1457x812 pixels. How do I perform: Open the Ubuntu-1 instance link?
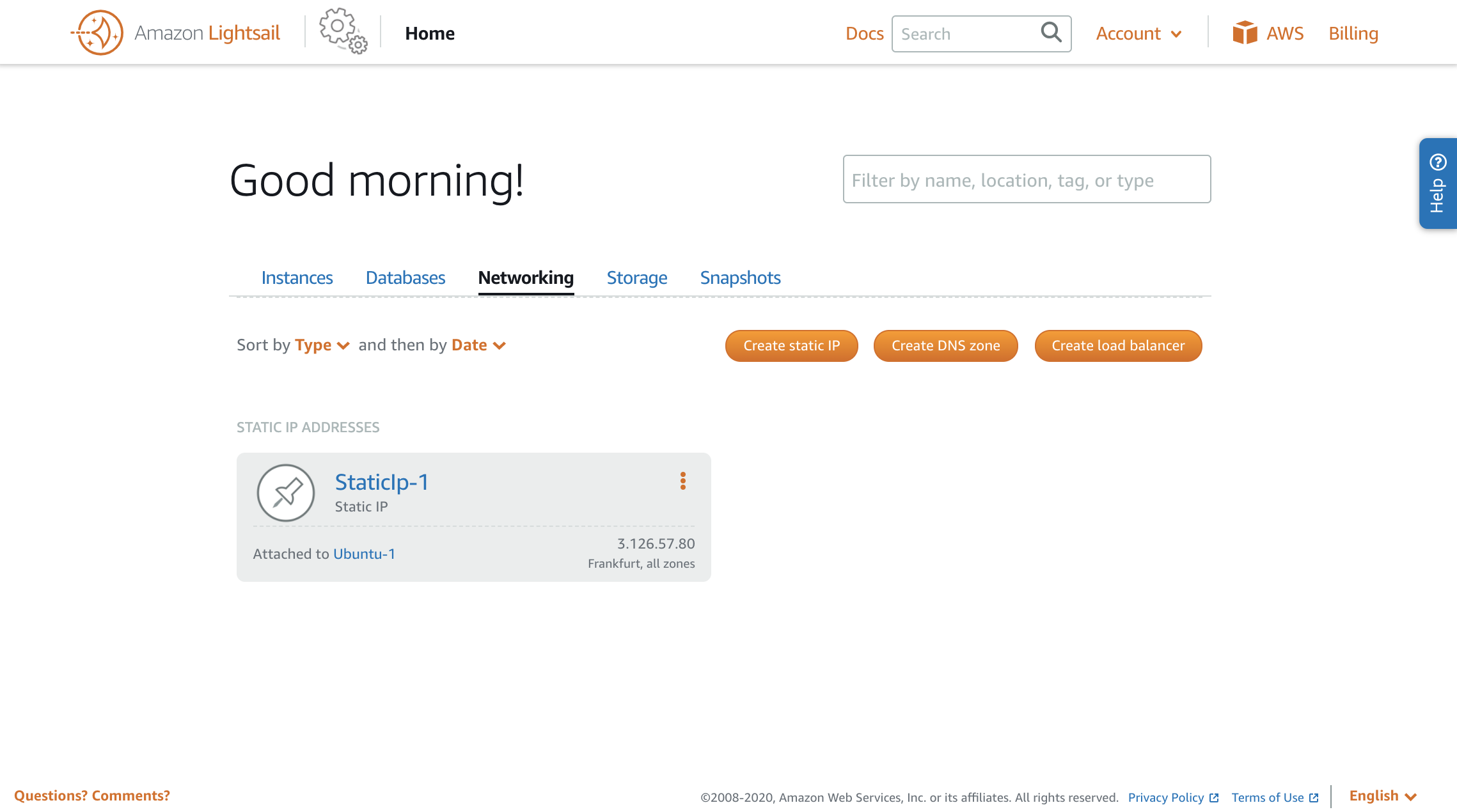click(364, 554)
